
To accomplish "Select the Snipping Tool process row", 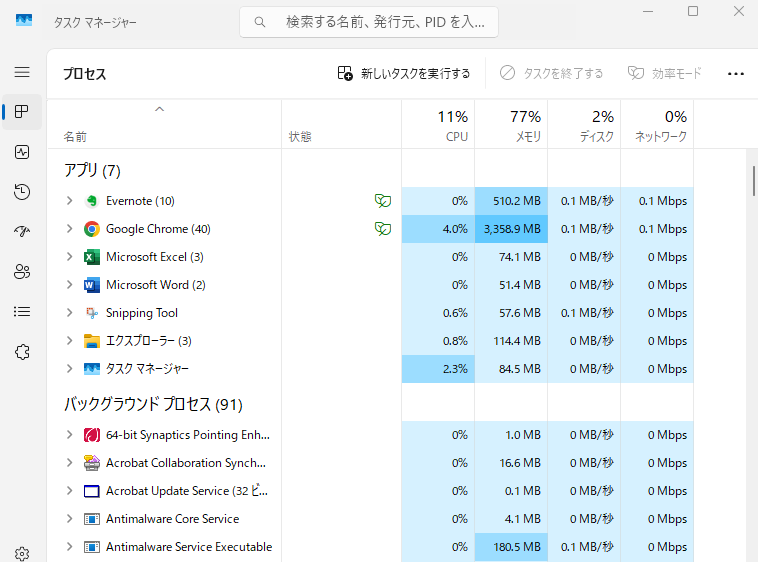I will coord(142,313).
